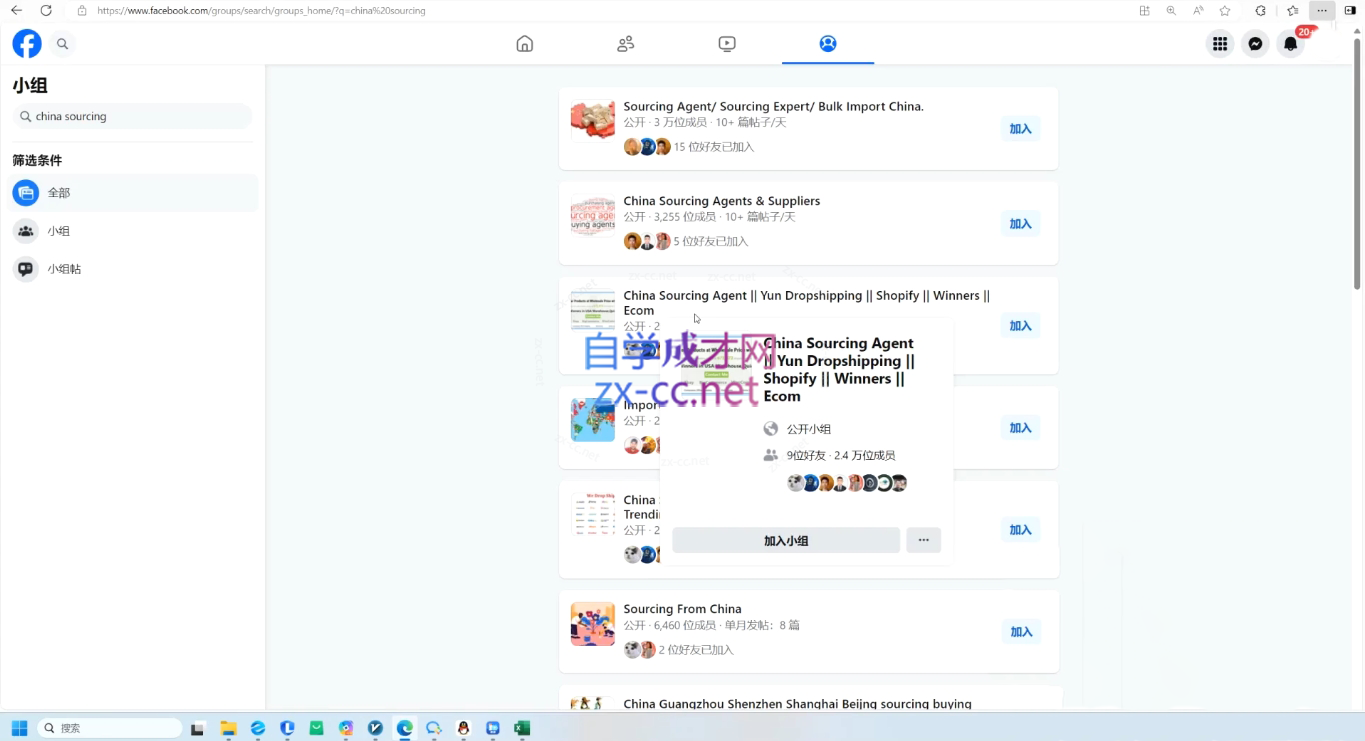Open China Guangzhou Shenzhen Shanghai Beijing group

click(797, 704)
